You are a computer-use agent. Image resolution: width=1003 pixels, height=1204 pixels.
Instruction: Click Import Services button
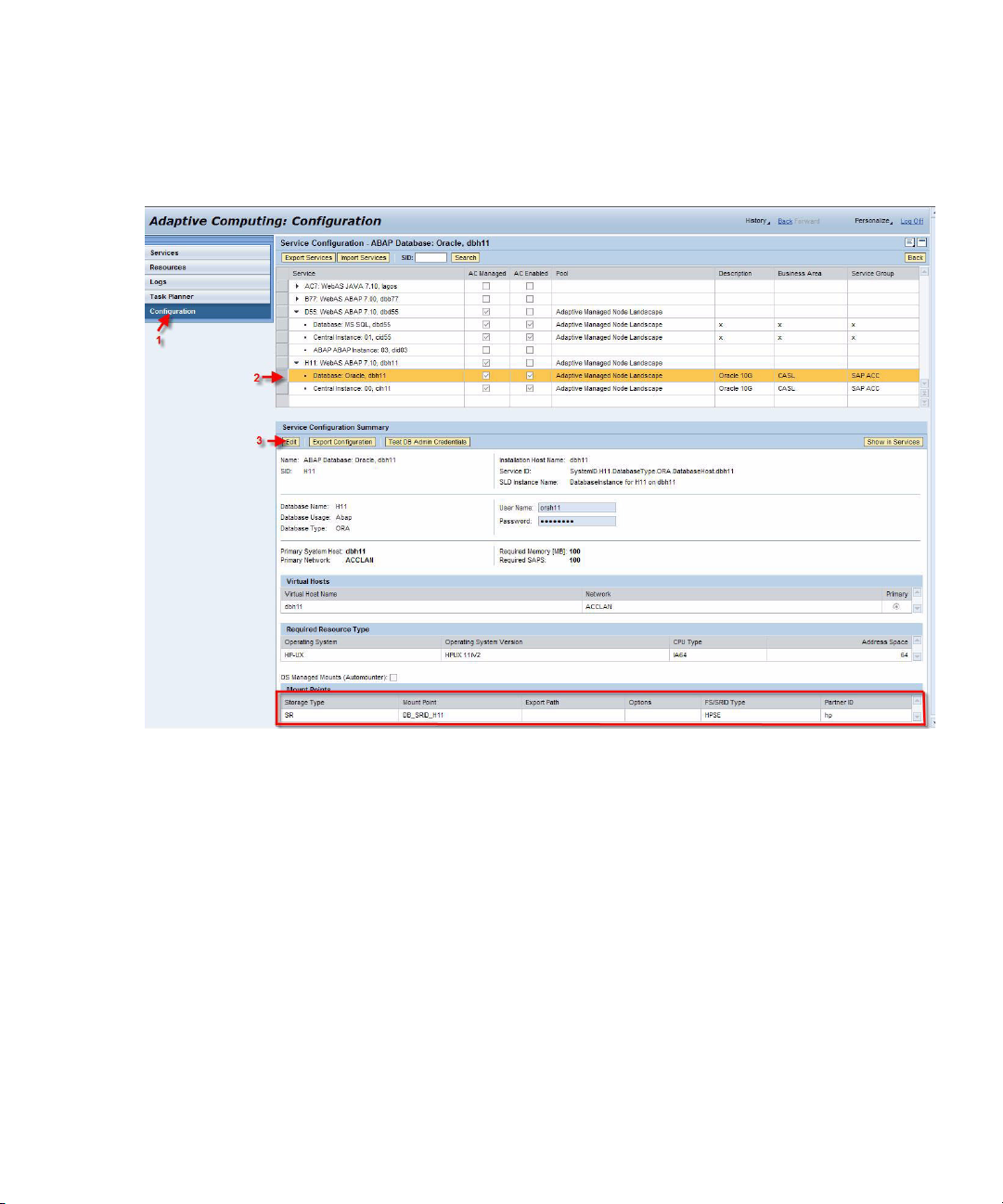[363, 257]
